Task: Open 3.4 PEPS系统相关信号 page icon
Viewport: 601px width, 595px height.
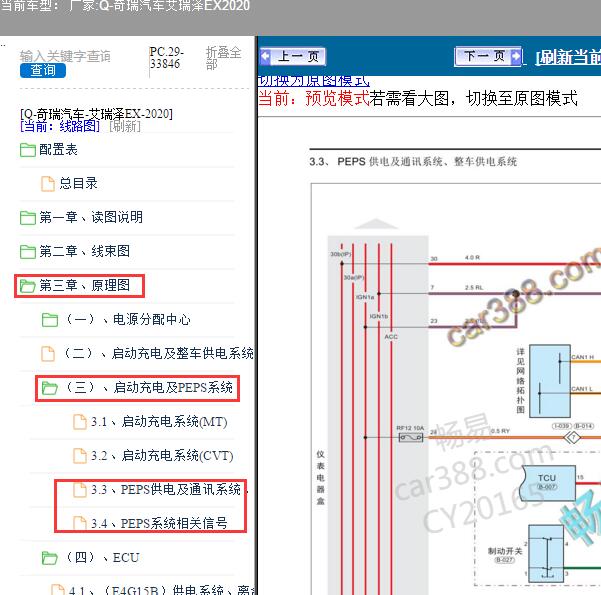Action: pos(80,523)
